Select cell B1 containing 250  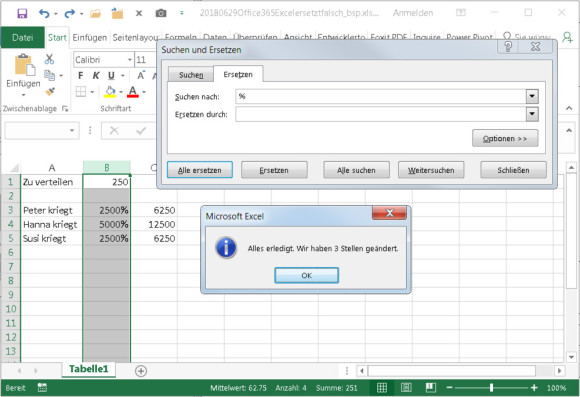pos(107,182)
